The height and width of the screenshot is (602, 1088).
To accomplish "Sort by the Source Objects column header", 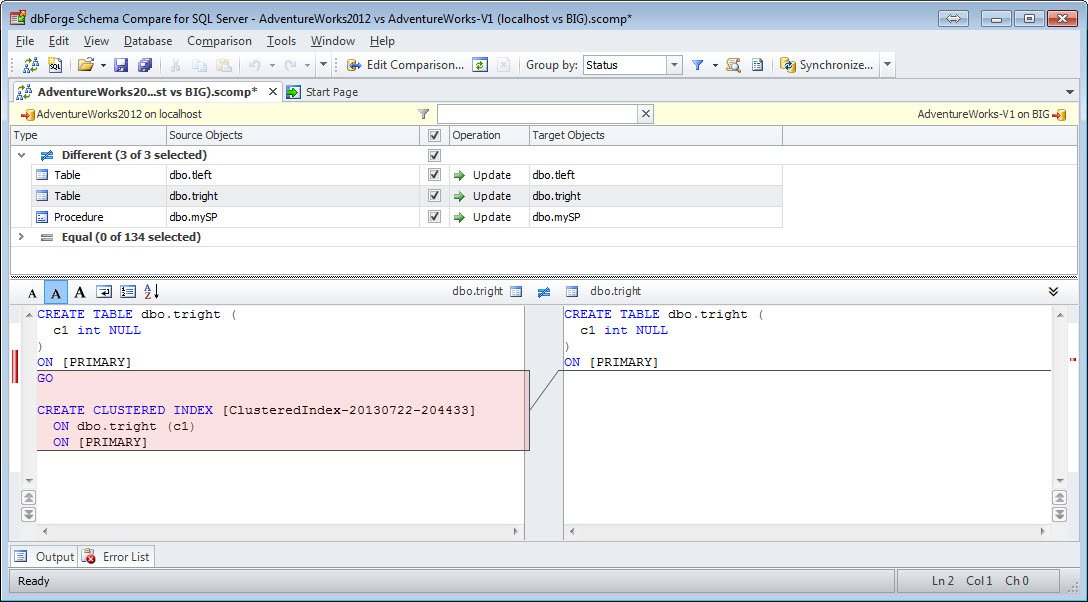I will [x=293, y=135].
